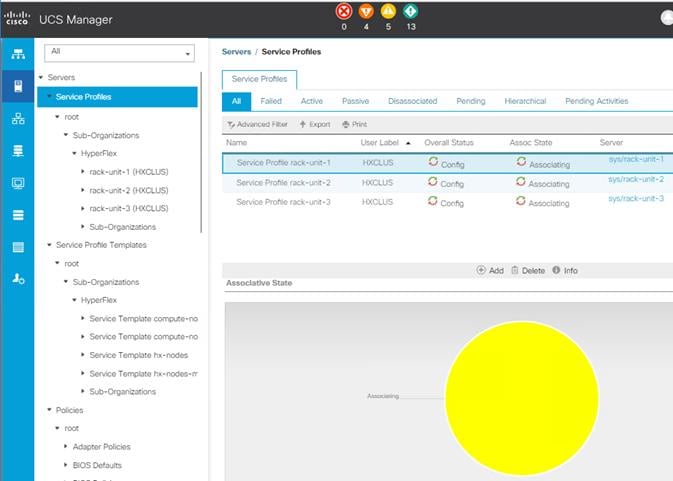Switch to the Disassociated tab
This screenshot has width=673, height=481.
412,101
